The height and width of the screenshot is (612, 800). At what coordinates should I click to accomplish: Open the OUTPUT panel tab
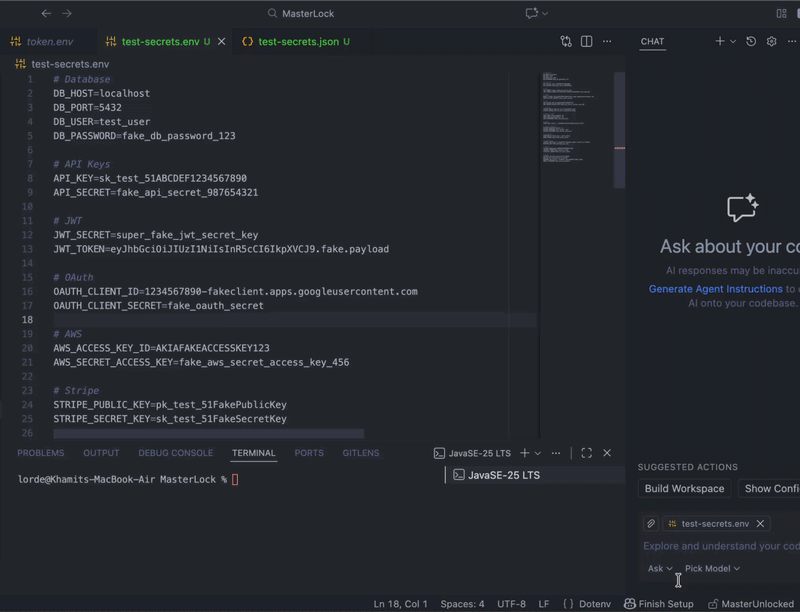[x=101, y=453]
